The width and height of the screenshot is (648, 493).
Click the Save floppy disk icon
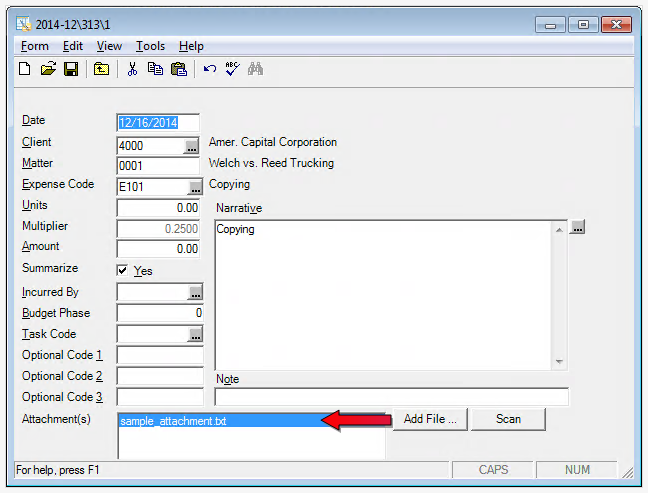tap(70, 69)
